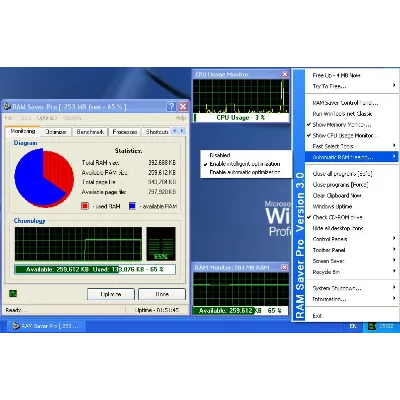Expand the Toolbar Panel submenu

coord(352,250)
